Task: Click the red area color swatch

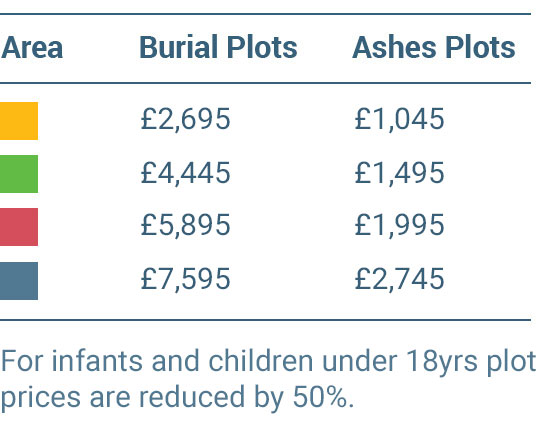Action: tap(19, 227)
